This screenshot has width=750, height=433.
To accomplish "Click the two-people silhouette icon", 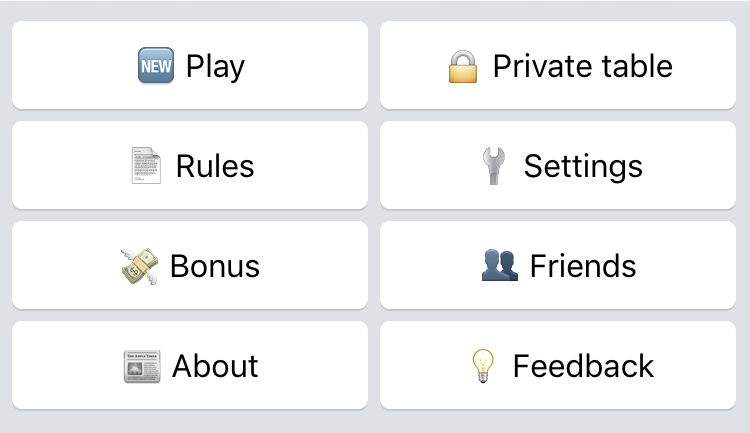I will [x=499, y=265].
